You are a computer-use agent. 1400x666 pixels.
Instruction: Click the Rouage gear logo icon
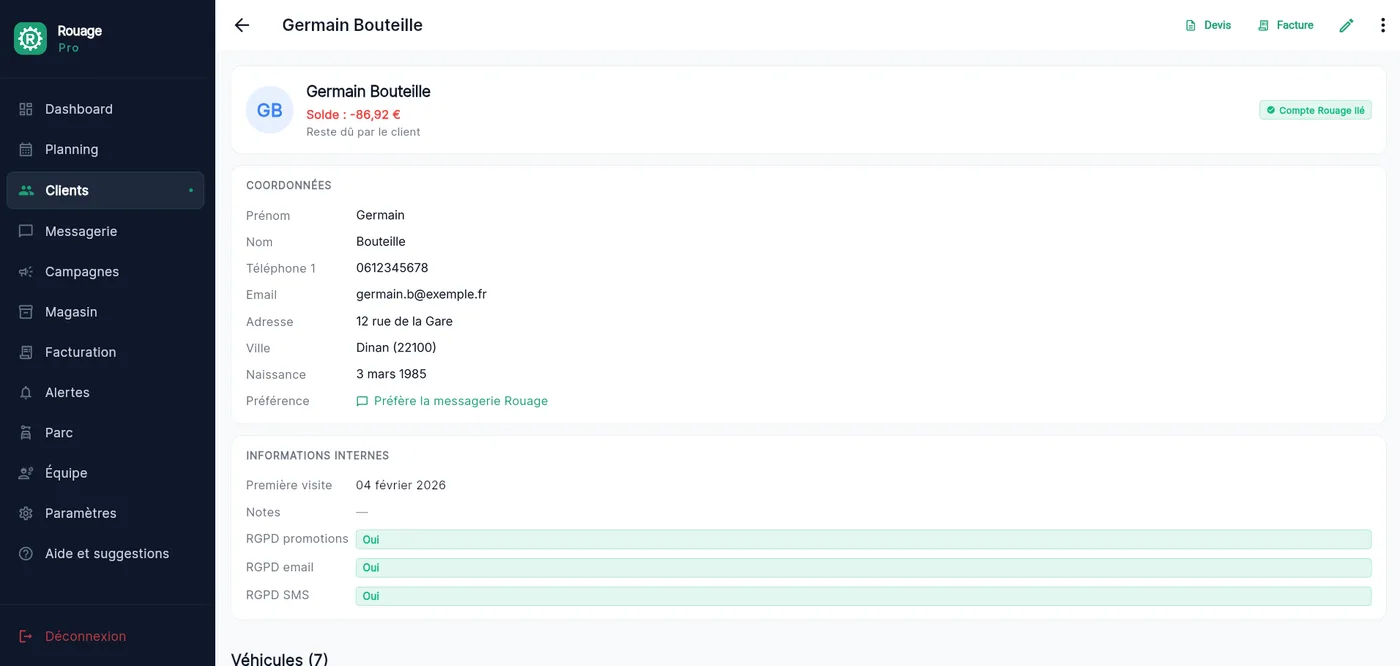[30, 38]
